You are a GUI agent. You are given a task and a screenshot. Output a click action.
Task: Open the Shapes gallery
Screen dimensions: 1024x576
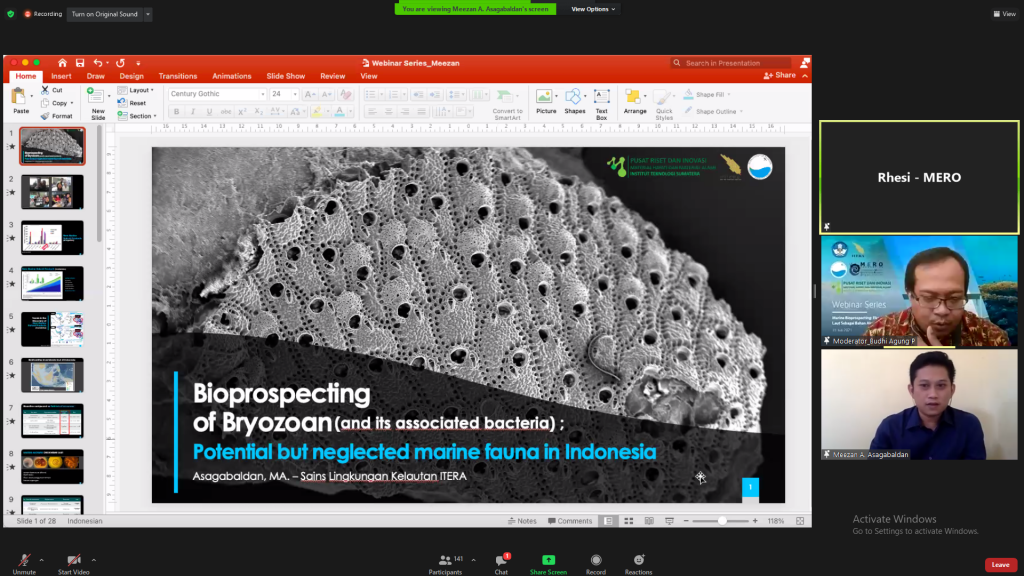point(575,102)
